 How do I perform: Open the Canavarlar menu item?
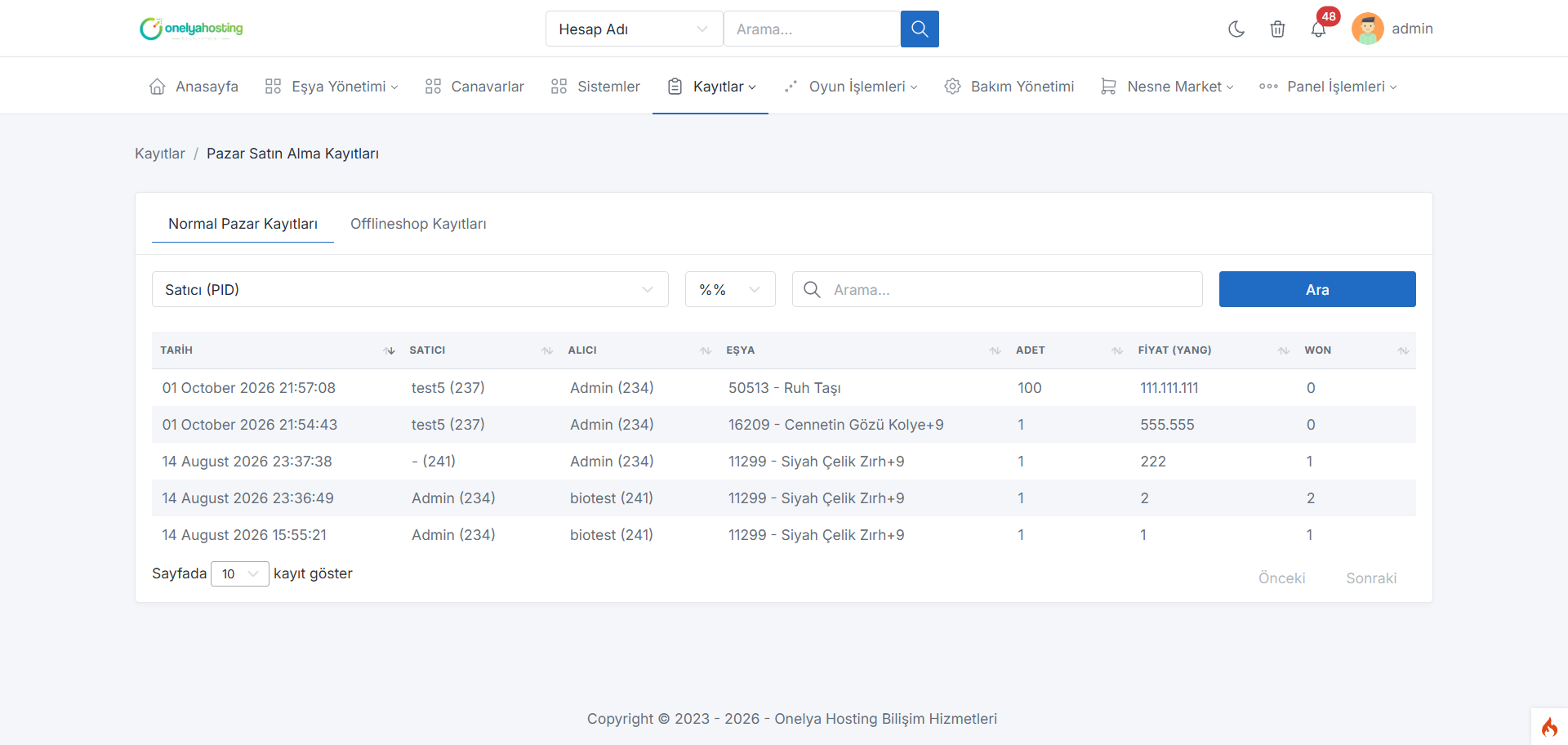click(x=474, y=87)
